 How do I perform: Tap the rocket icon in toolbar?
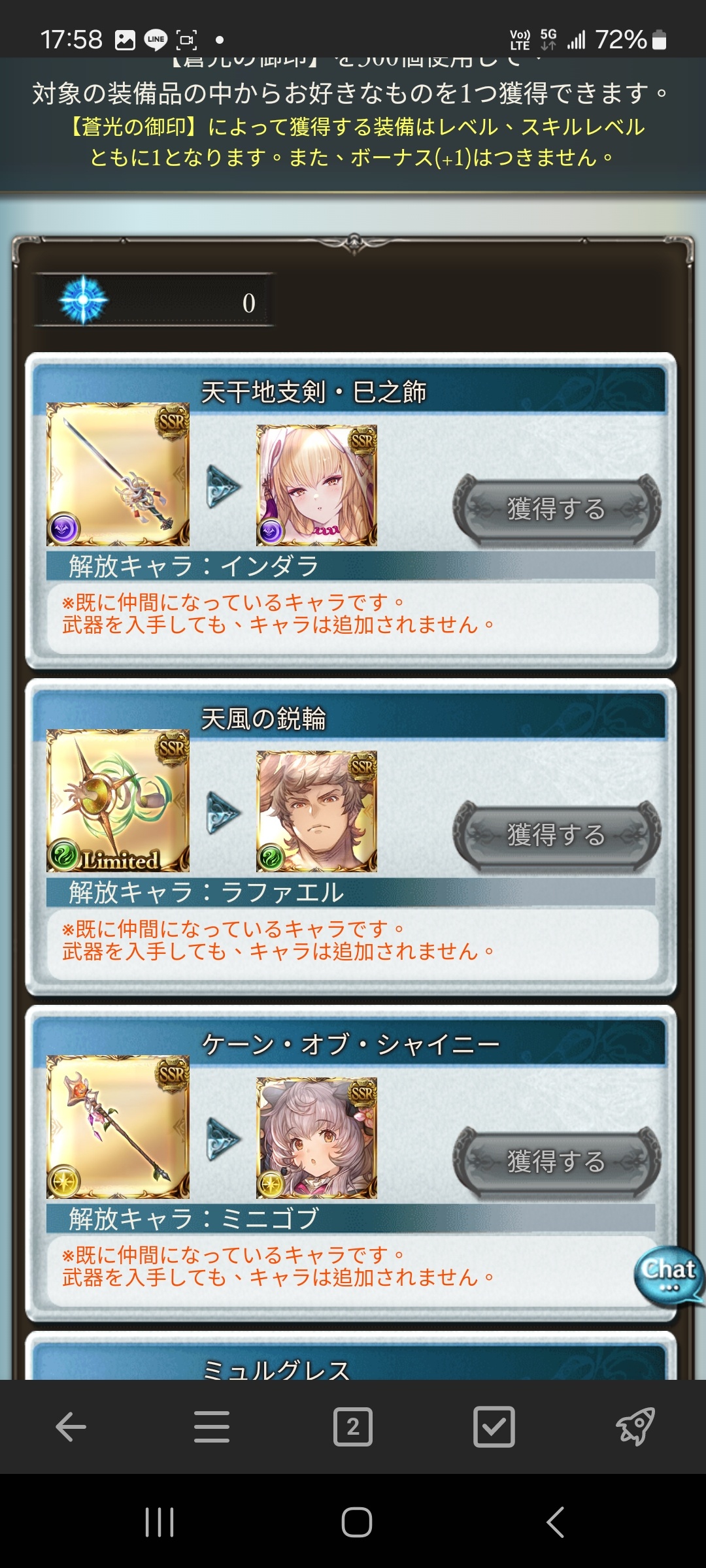point(635,1427)
